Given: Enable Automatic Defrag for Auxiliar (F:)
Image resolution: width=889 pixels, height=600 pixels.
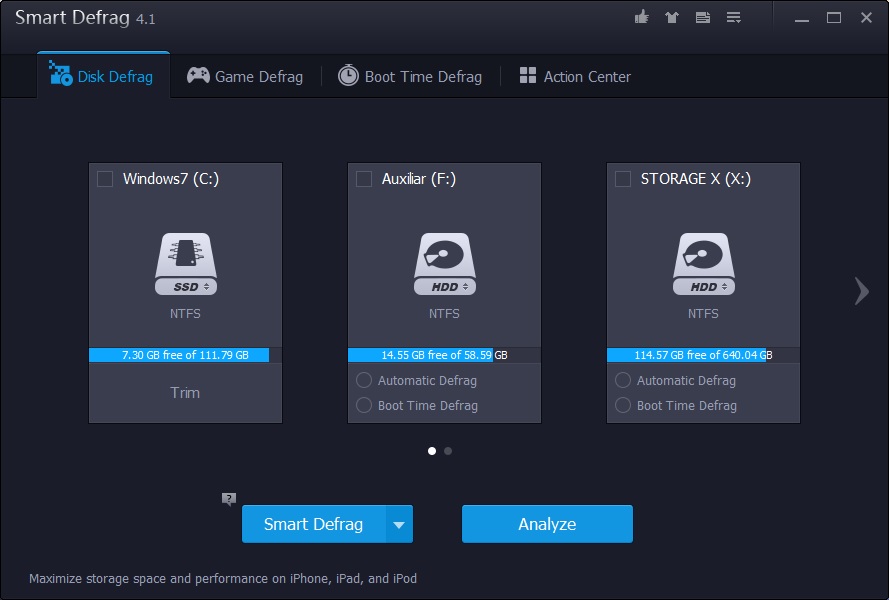Looking at the screenshot, I should (x=364, y=380).
